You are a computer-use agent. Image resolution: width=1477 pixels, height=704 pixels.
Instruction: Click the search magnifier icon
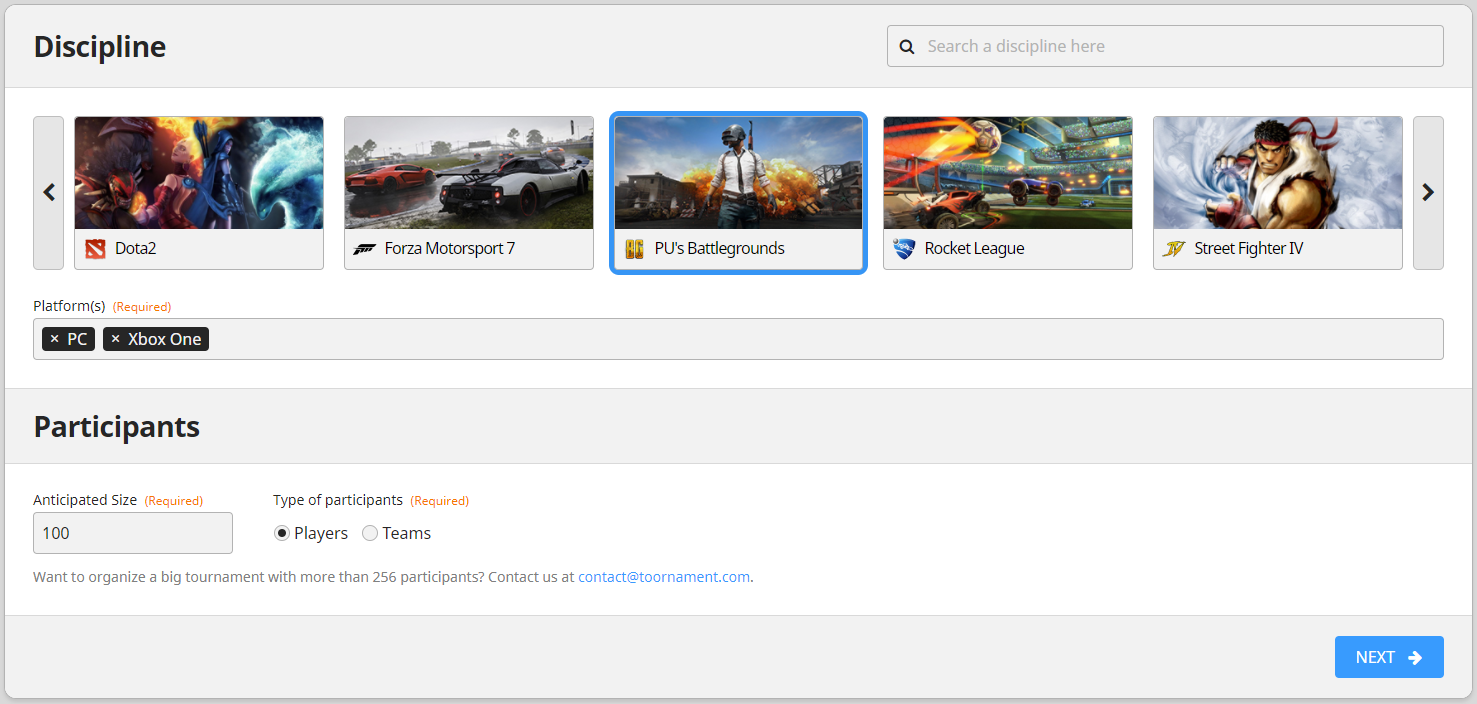tap(907, 46)
